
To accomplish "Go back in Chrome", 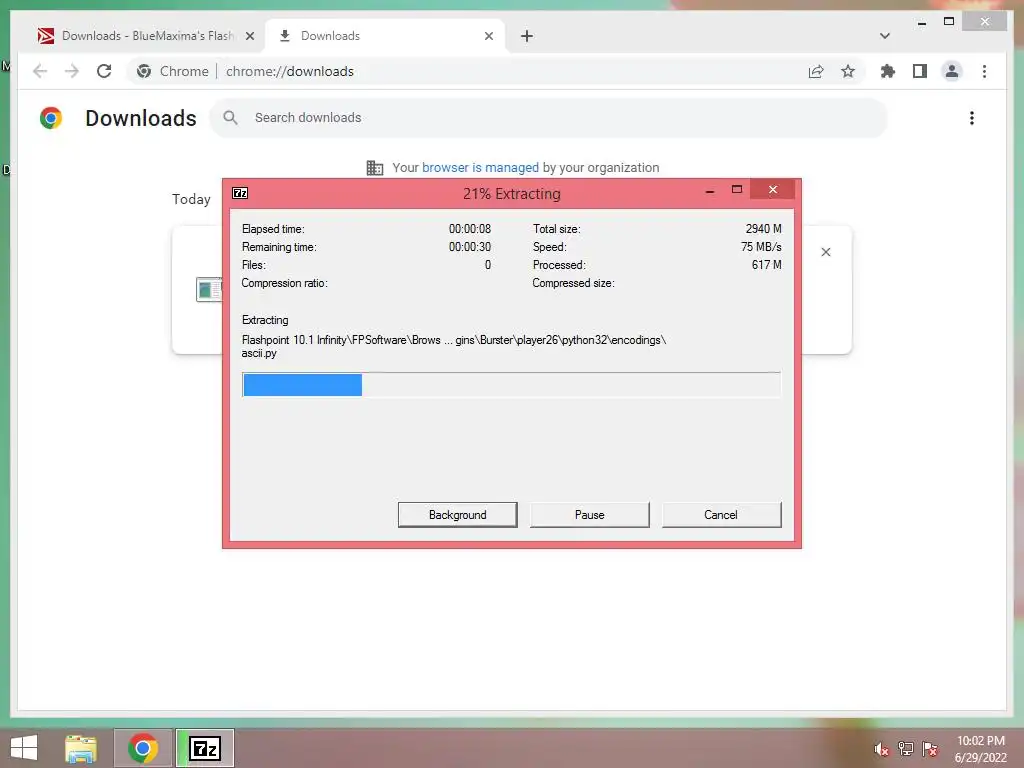I will [40, 71].
